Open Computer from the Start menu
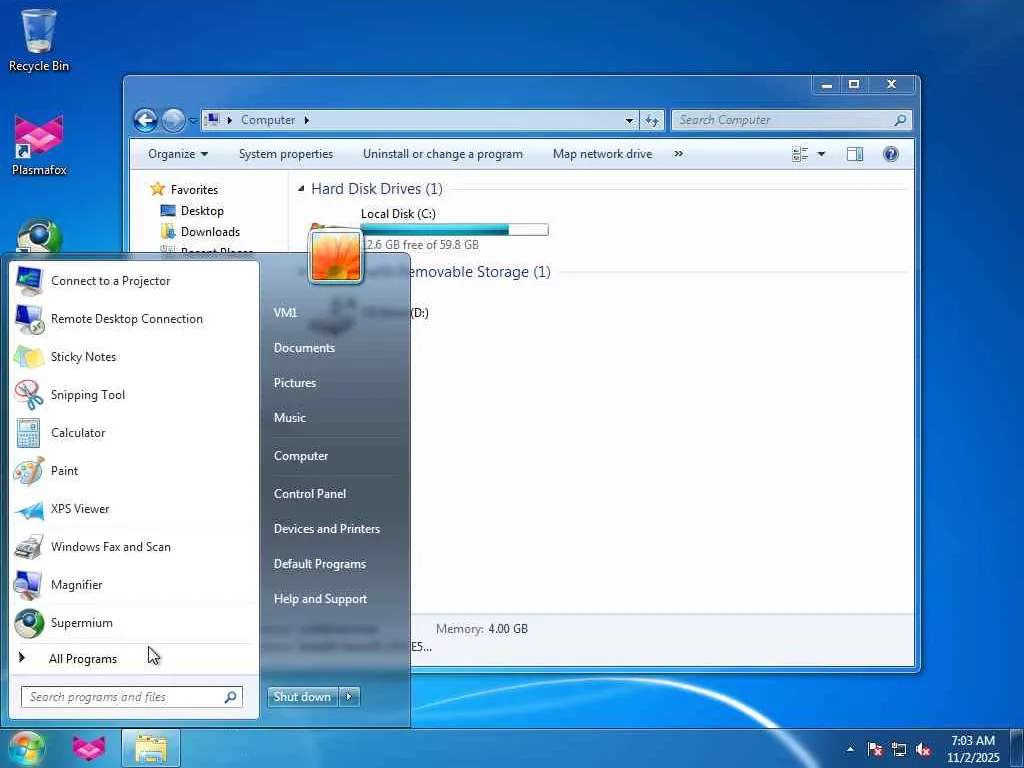Image resolution: width=1024 pixels, height=768 pixels. pyautogui.click(x=301, y=456)
